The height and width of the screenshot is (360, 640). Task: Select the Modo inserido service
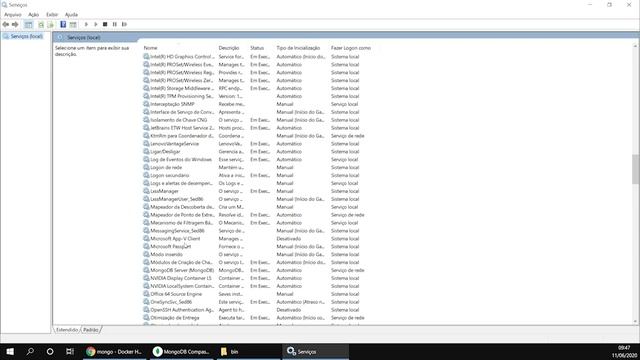(166, 254)
